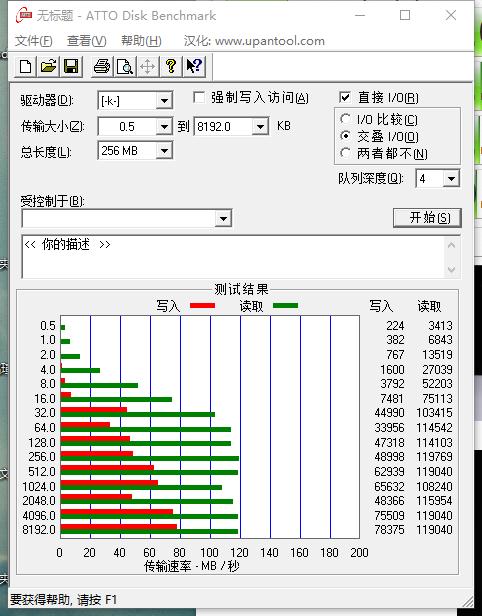Click the four-arrow move toolbar icon

coord(148,66)
